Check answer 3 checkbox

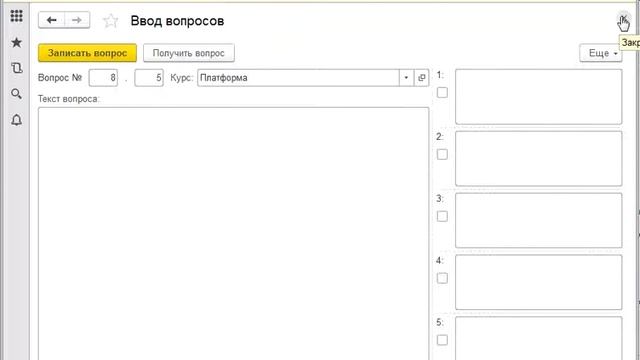442,216
